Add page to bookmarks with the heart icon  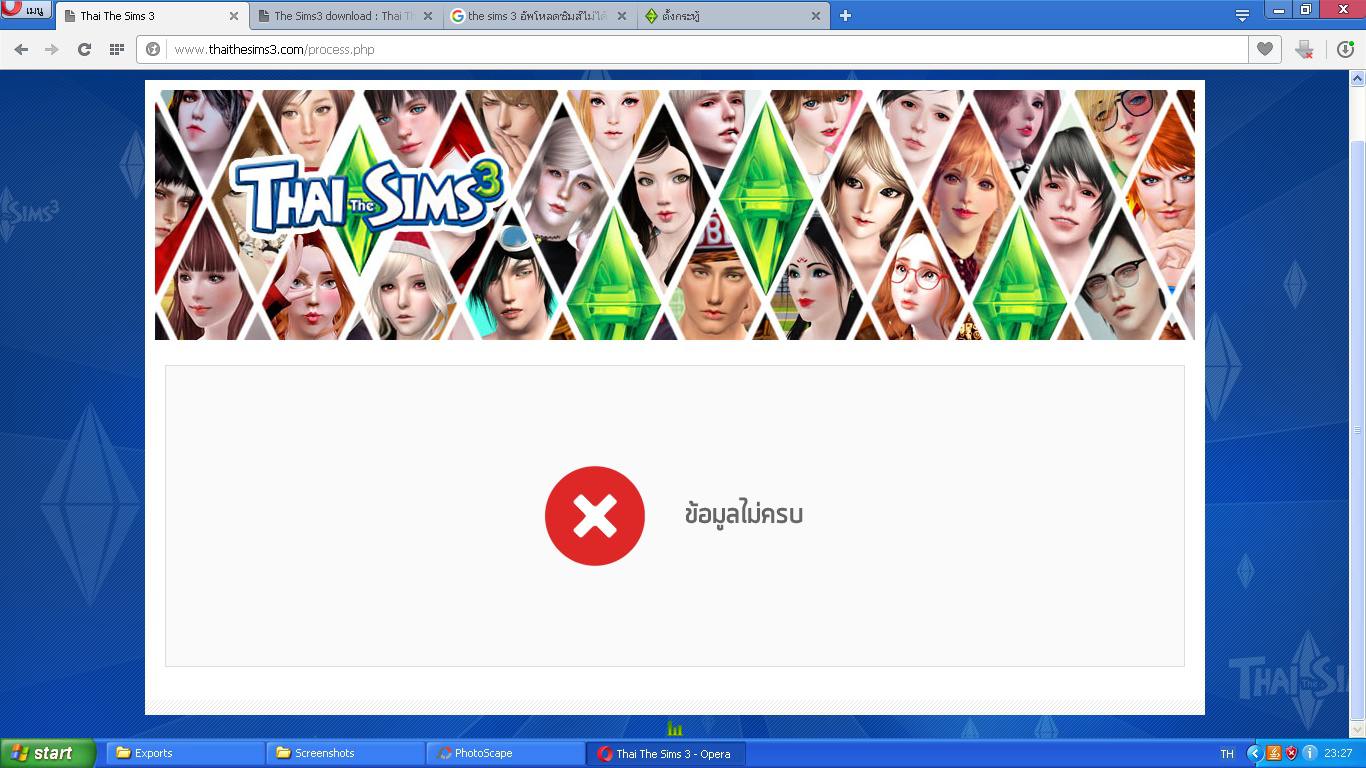pyautogui.click(x=1264, y=49)
